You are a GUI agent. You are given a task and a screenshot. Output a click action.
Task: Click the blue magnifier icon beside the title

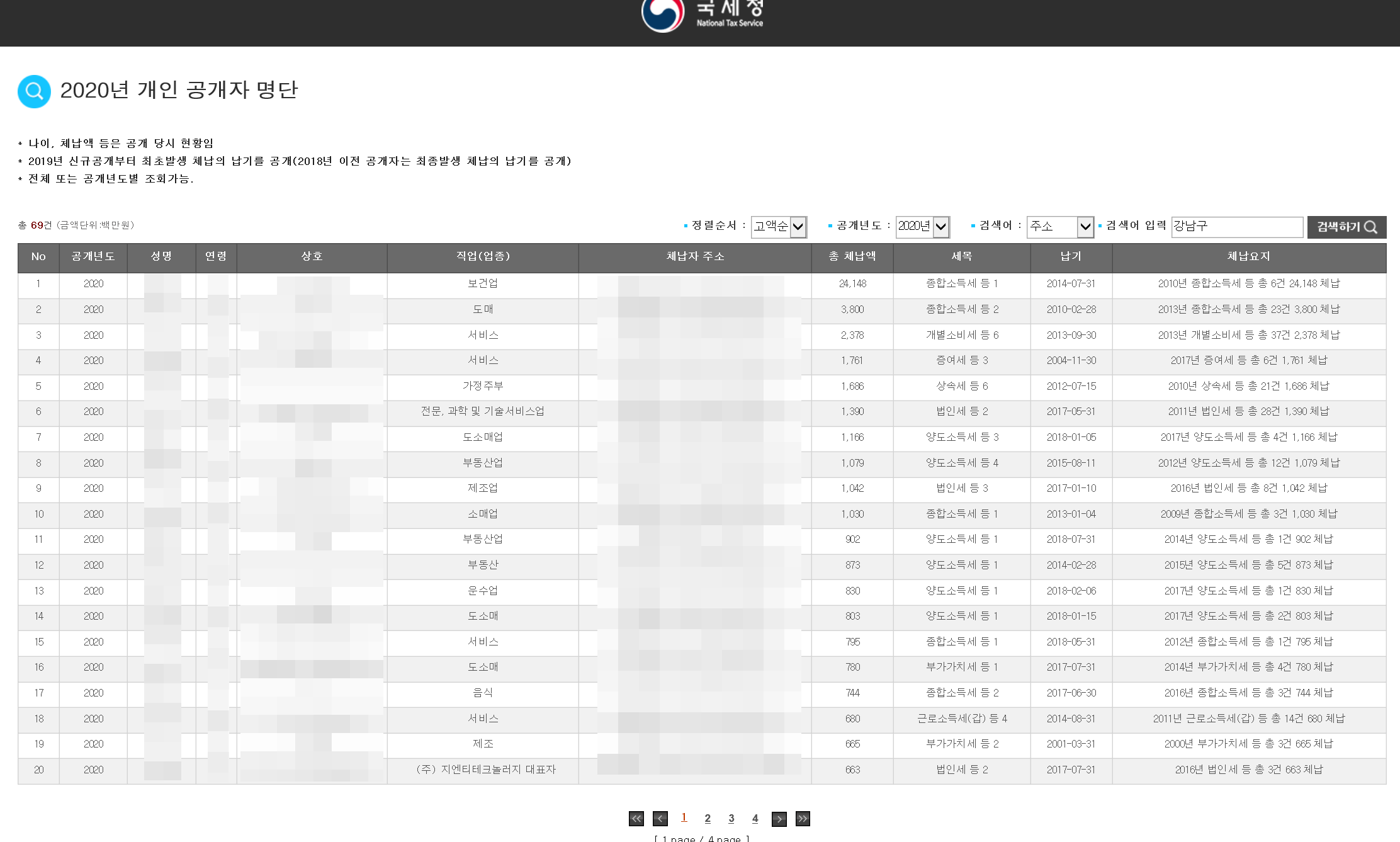click(x=34, y=91)
